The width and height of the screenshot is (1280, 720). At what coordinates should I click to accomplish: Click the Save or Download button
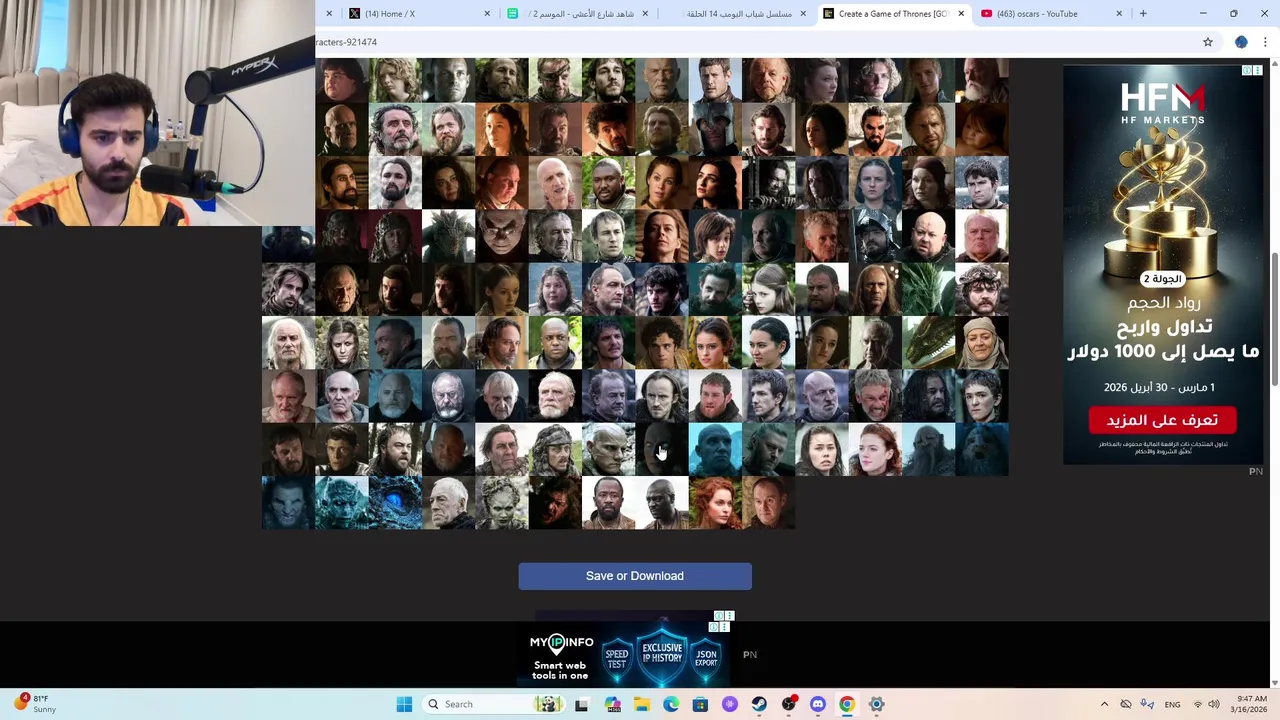pos(635,576)
